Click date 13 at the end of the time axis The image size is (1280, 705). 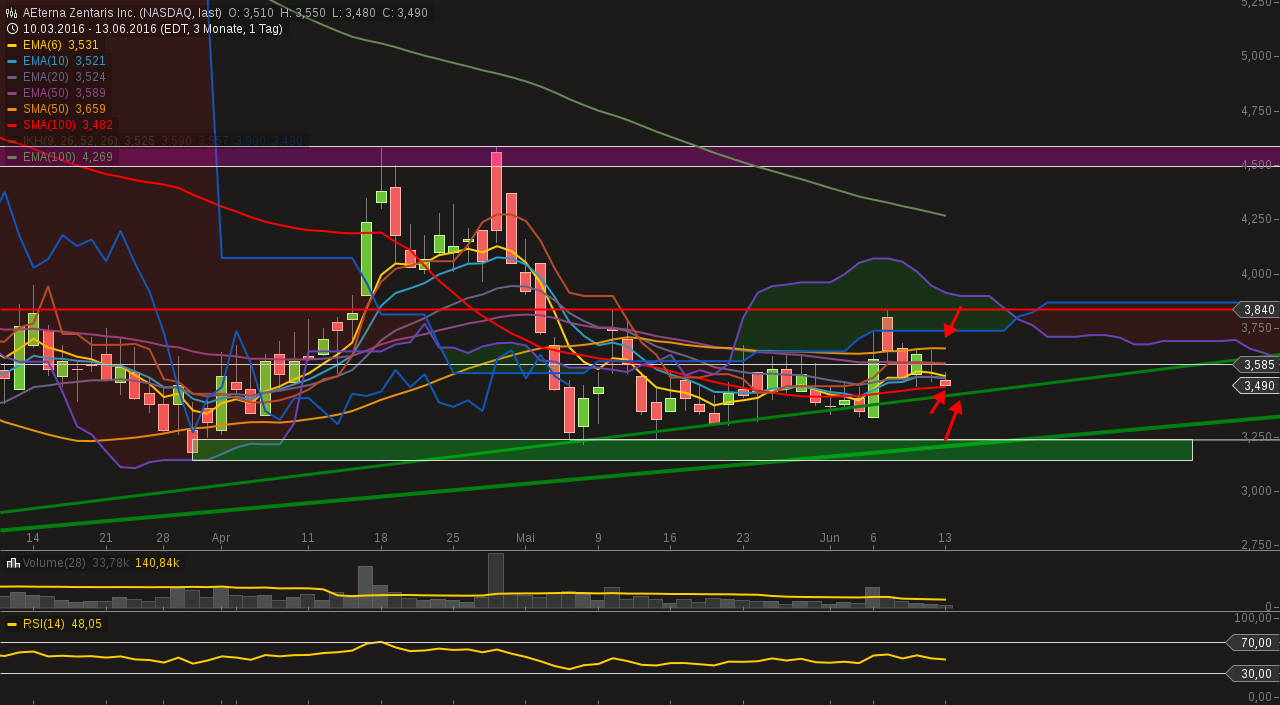click(945, 538)
